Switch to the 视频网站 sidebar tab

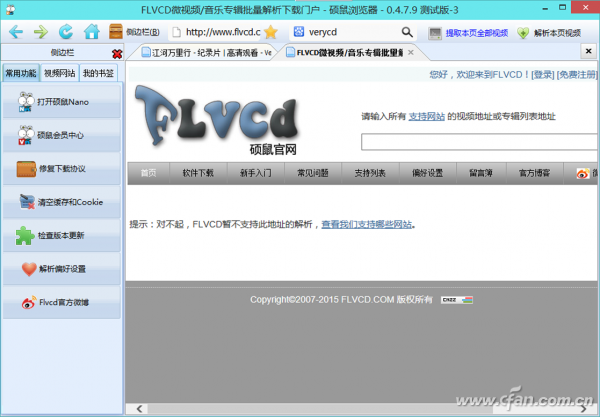pos(60,73)
